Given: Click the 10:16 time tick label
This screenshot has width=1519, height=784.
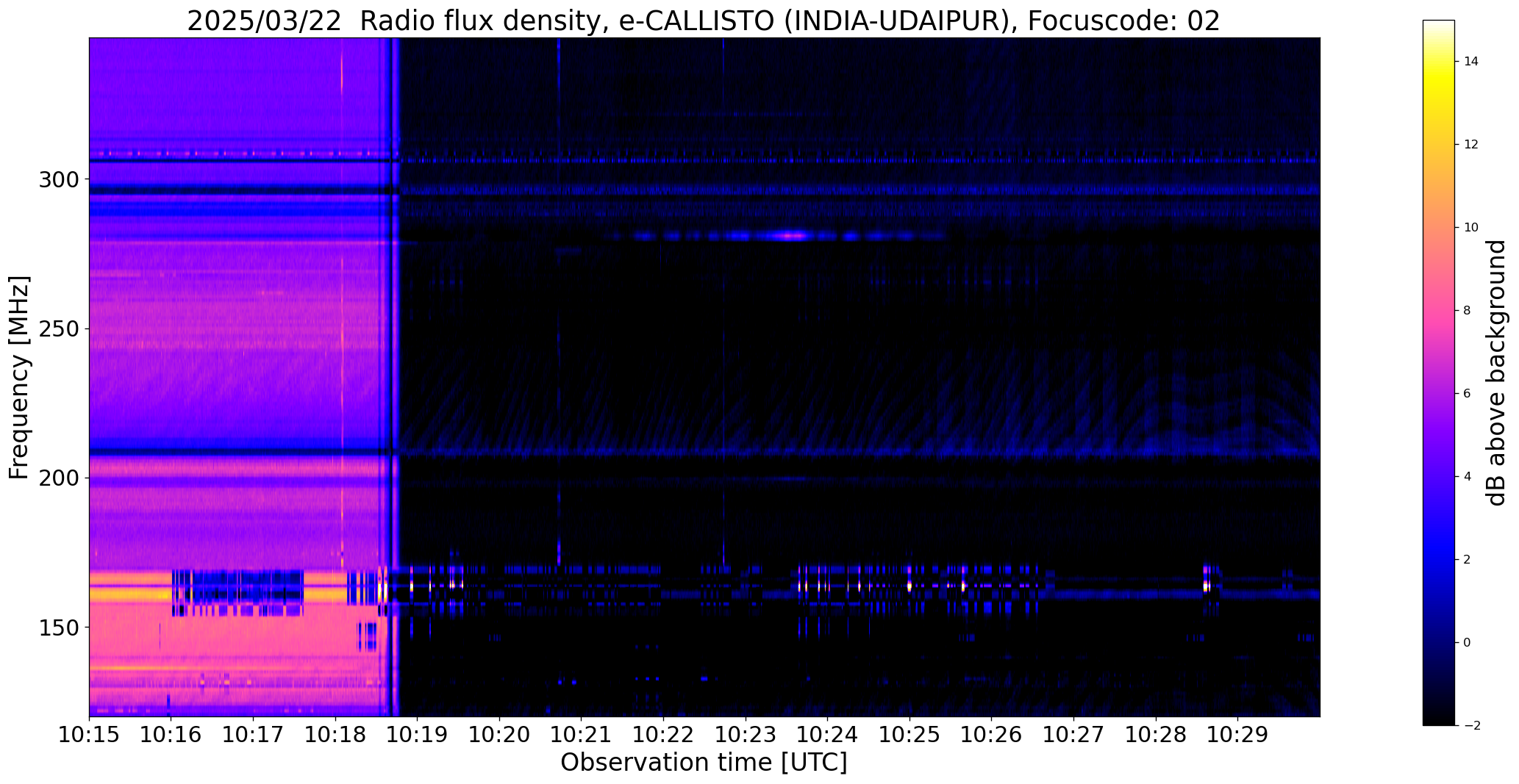Looking at the screenshot, I should (x=171, y=734).
